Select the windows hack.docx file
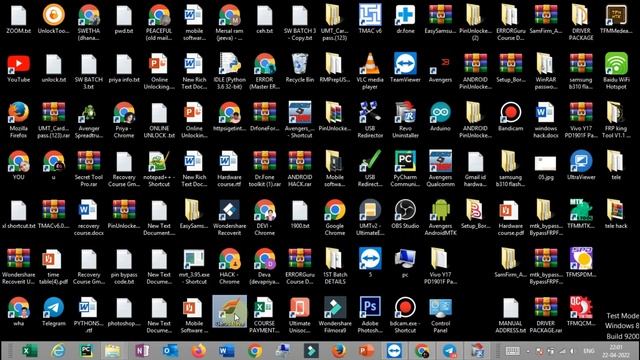 pos(546,120)
